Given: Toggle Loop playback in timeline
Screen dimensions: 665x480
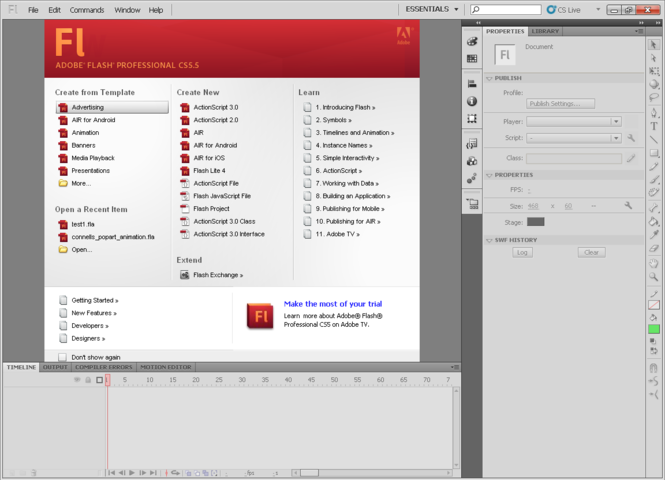Looking at the screenshot, I should pyautogui.click(x=176, y=473).
